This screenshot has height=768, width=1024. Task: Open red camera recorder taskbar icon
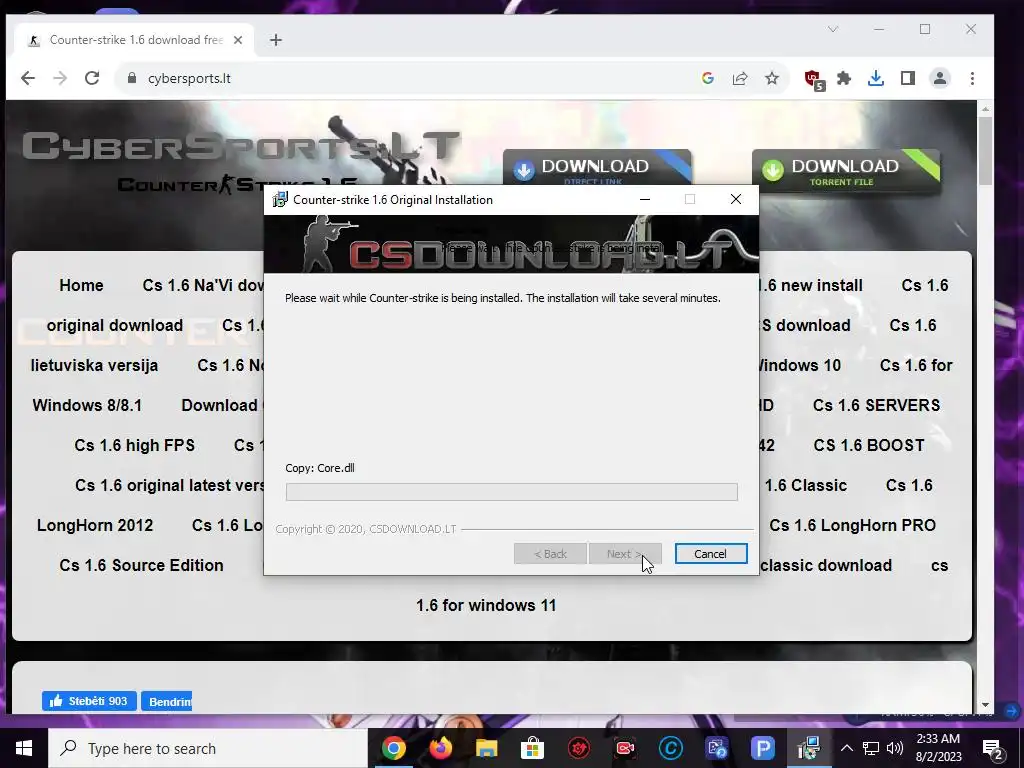(625, 748)
